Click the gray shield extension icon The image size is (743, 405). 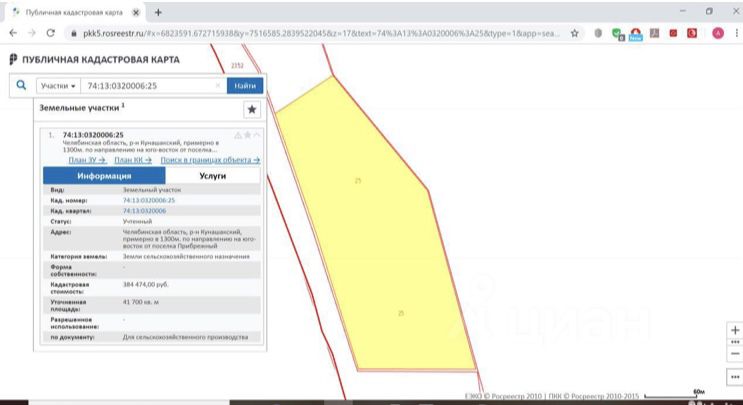pos(598,33)
